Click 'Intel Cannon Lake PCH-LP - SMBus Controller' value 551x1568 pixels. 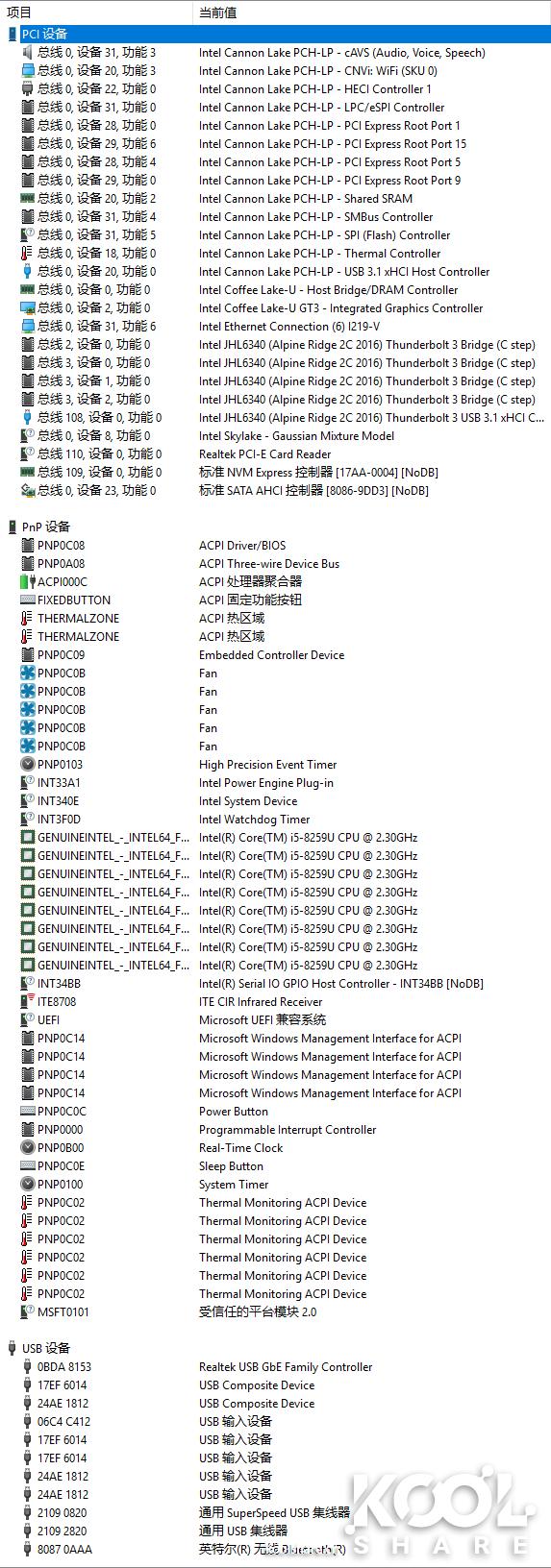(x=315, y=216)
